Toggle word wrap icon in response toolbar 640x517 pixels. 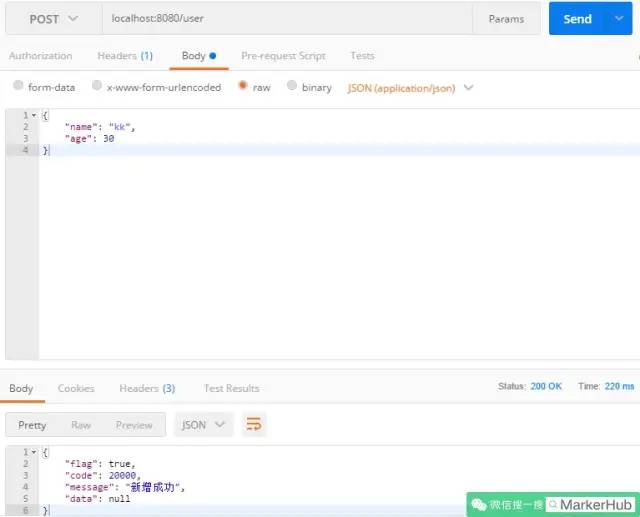point(253,424)
